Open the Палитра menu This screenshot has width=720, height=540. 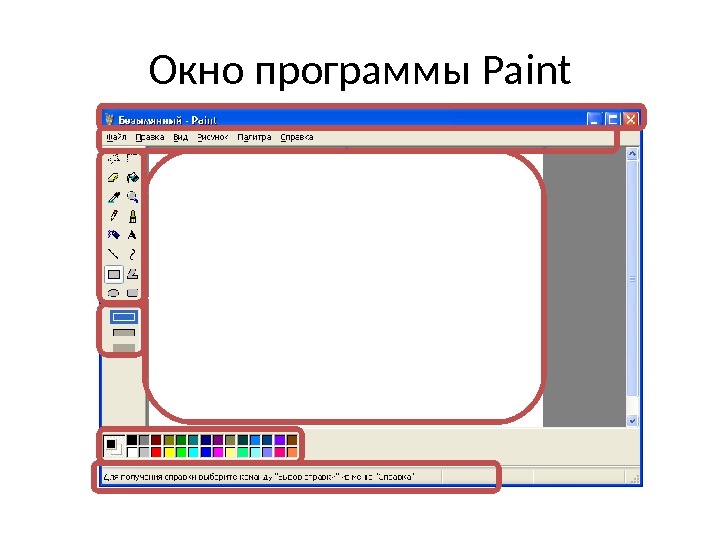[254, 137]
